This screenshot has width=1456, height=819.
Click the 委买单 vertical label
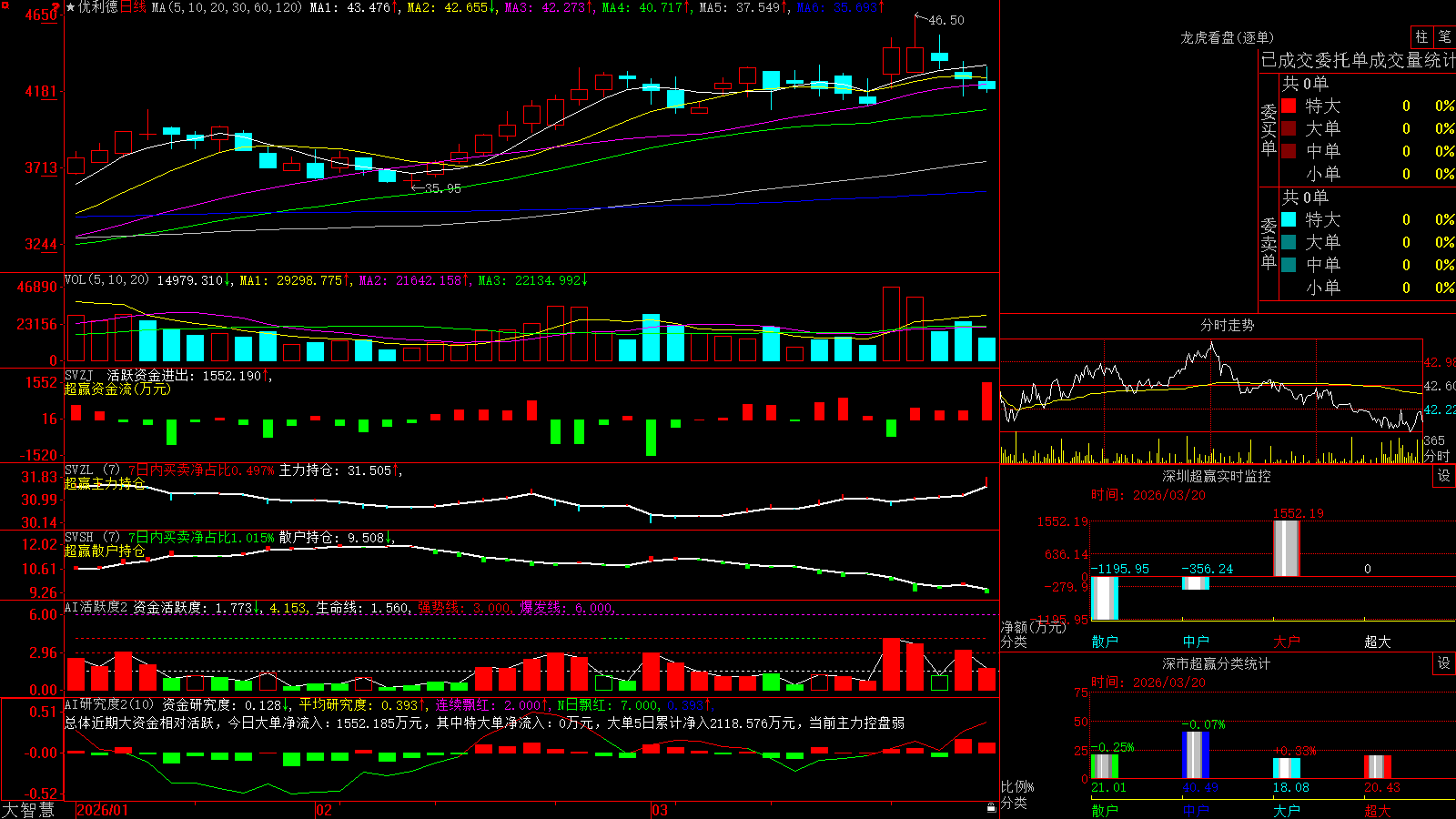pyautogui.click(x=1269, y=129)
